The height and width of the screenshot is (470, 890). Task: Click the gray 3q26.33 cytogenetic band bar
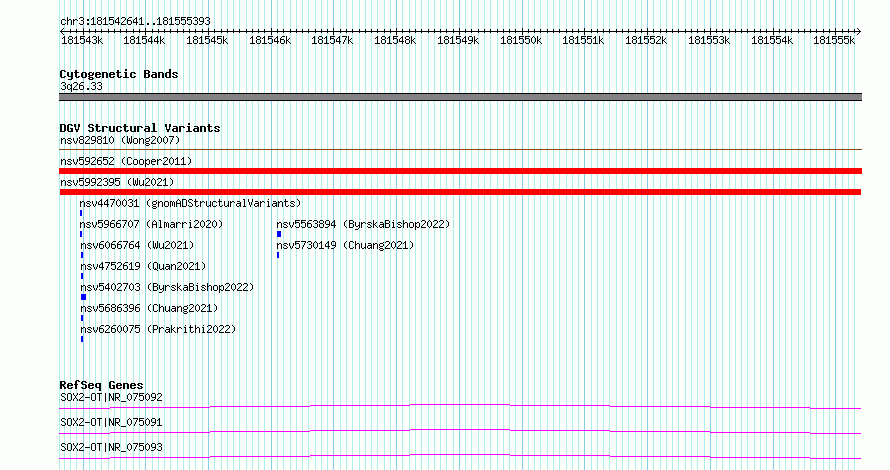[460, 97]
